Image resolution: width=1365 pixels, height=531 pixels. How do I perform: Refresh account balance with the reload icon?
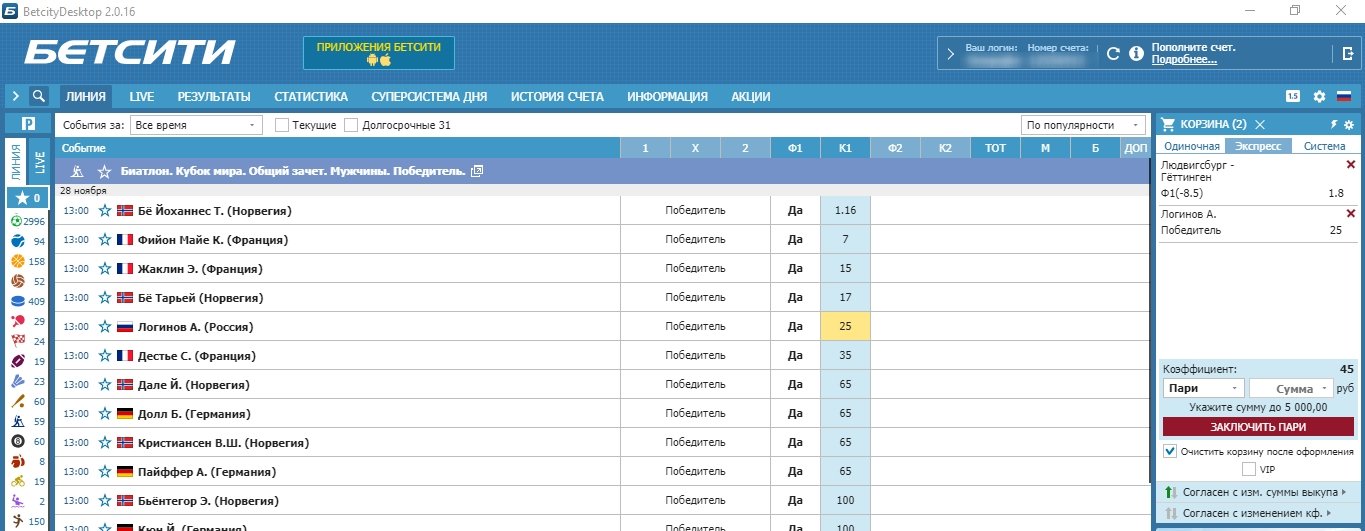[x=1113, y=54]
